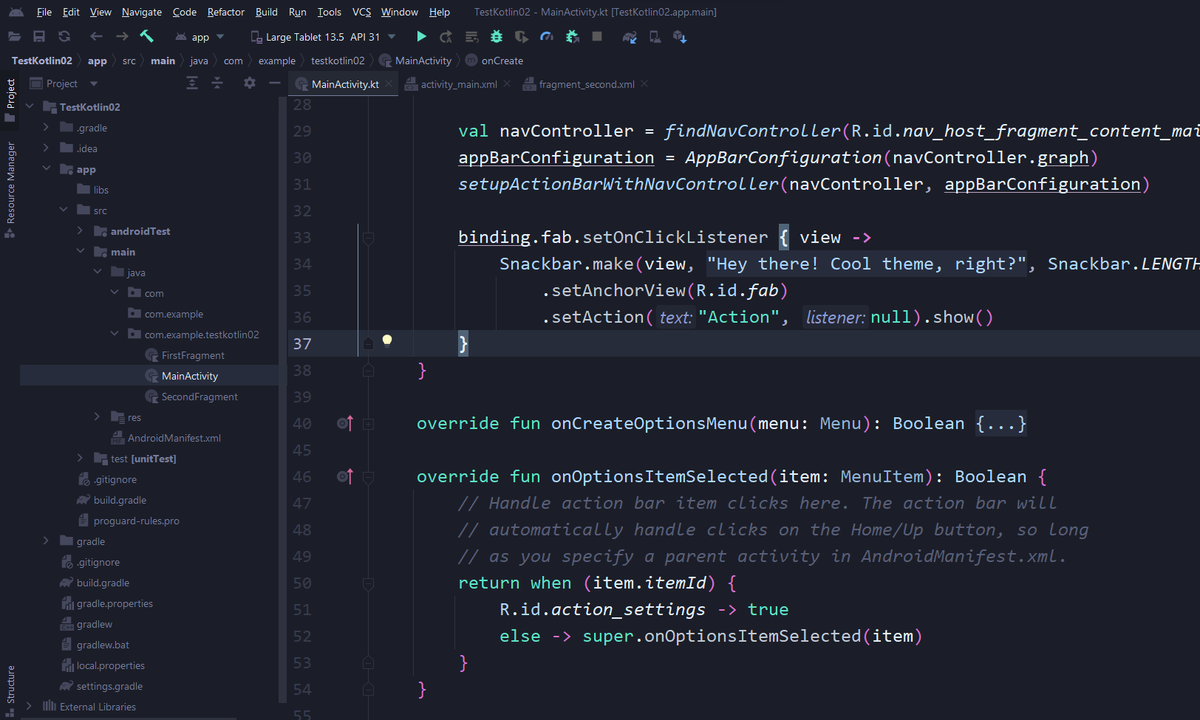The width and height of the screenshot is (1200, 720).
Task: Open the VCS menu
Action: [362, 12]
